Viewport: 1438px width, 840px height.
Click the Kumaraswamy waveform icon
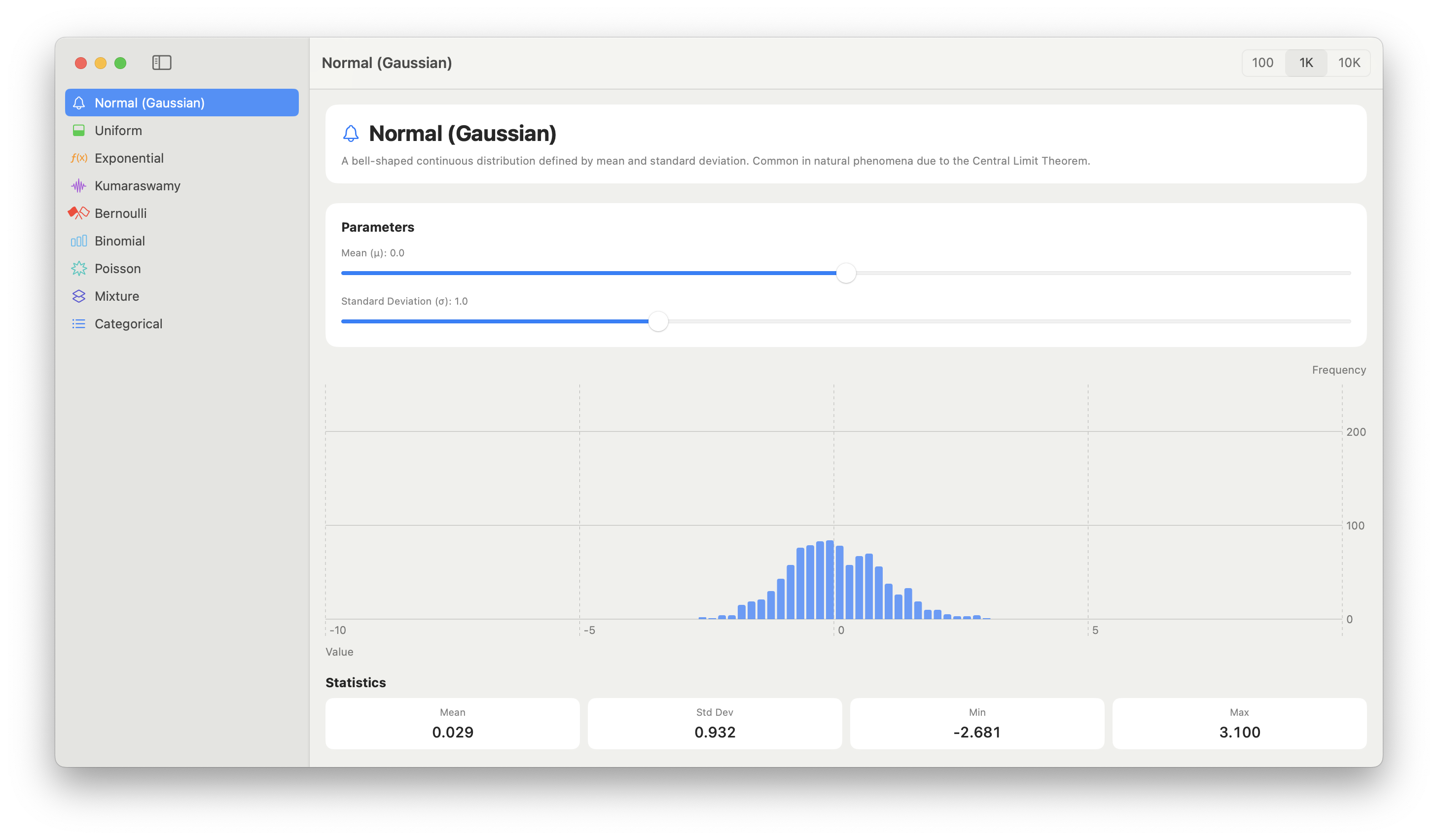(79, 186)
